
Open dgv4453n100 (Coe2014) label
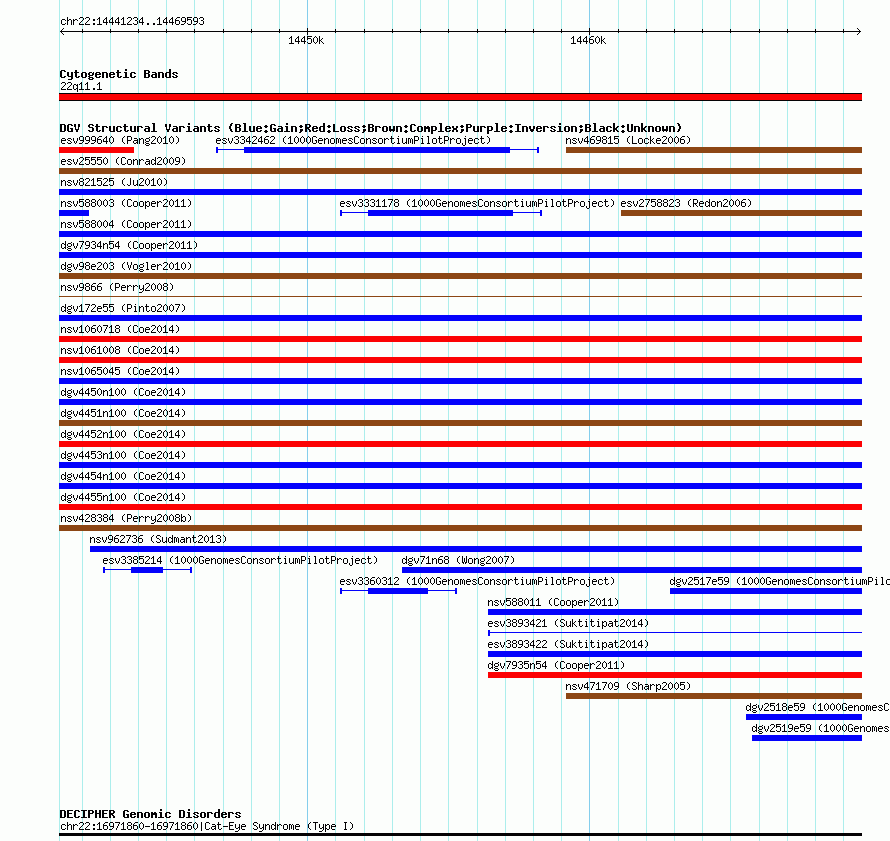[x=123, y=455]
